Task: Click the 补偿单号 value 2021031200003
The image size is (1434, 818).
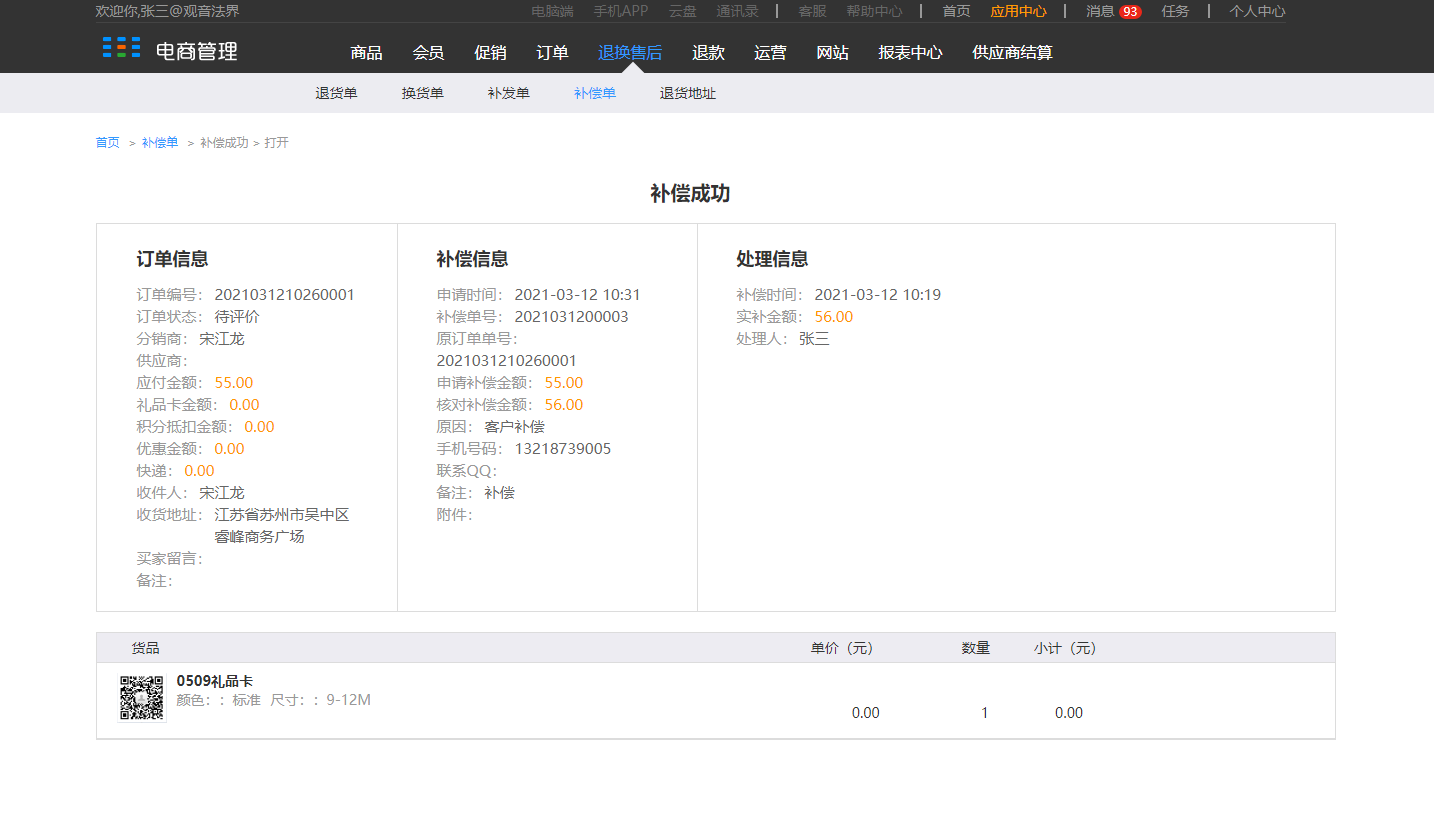Action: [x=572, y=317]
